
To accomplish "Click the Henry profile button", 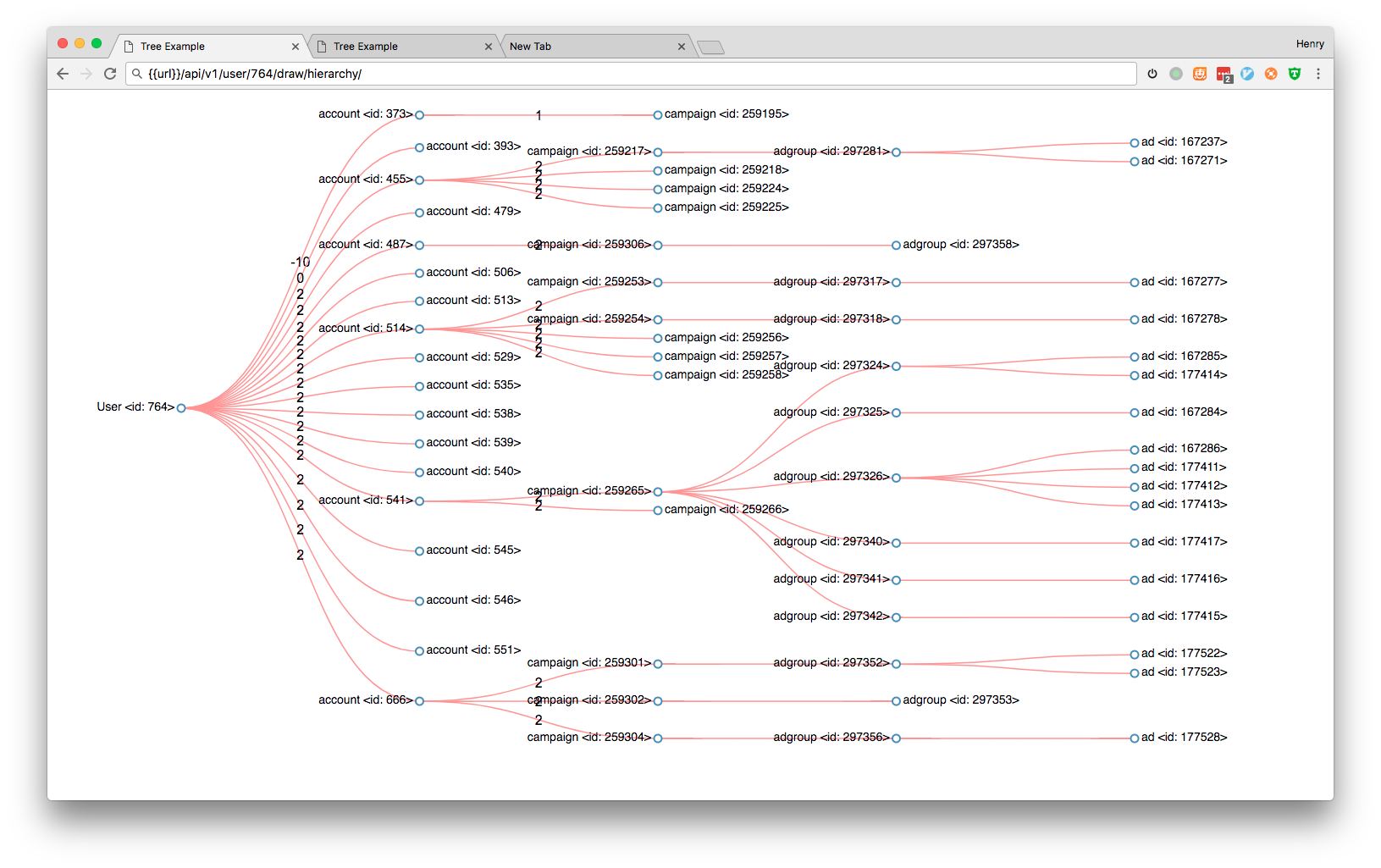I will pos(1309,44).
